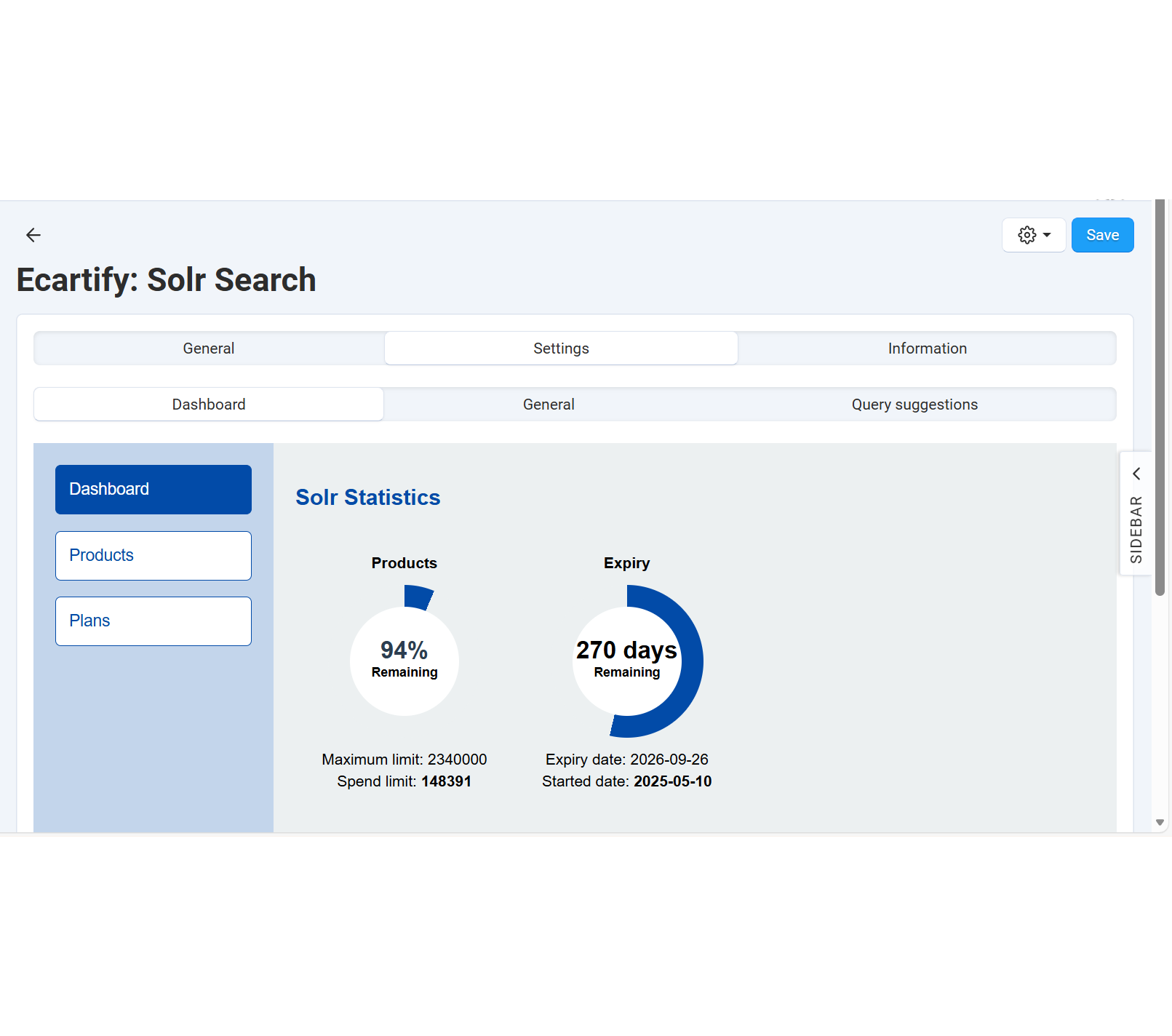Open the Information tab
Viewport: 1172px width, 1036px height.
927,348
